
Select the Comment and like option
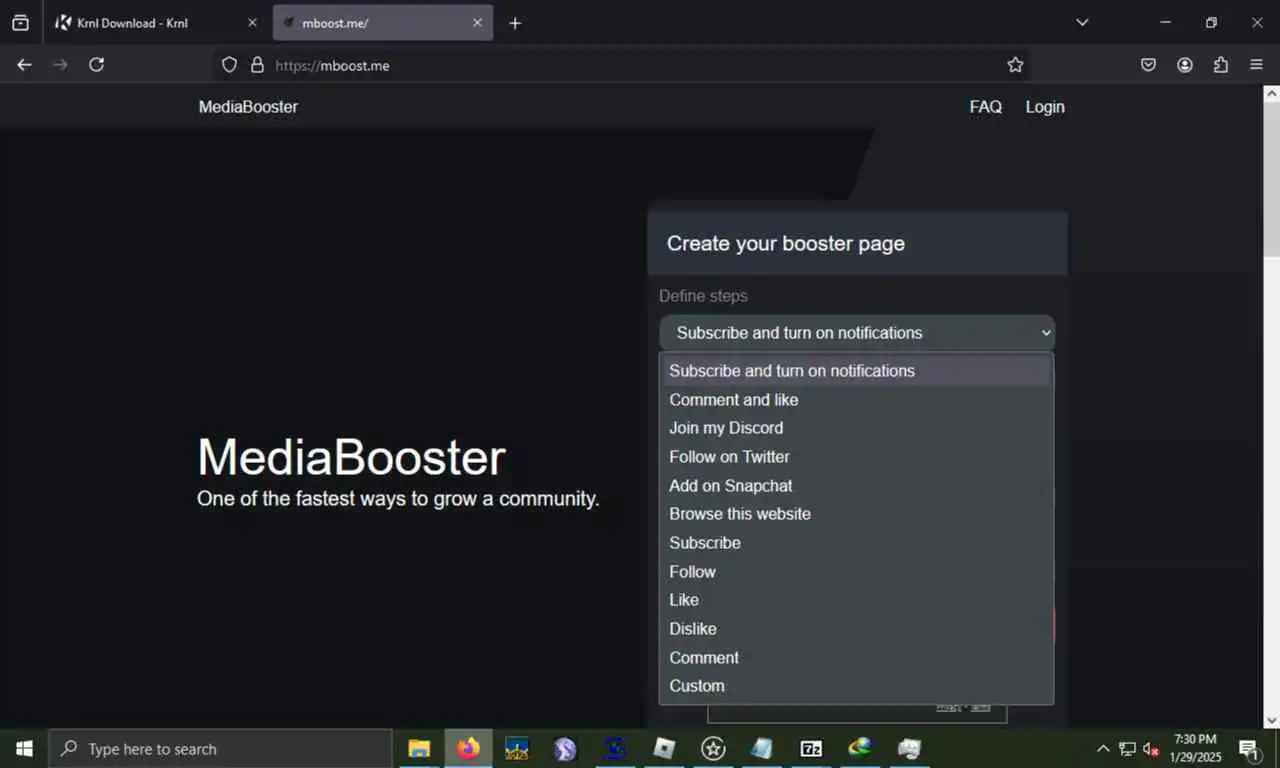856,400
